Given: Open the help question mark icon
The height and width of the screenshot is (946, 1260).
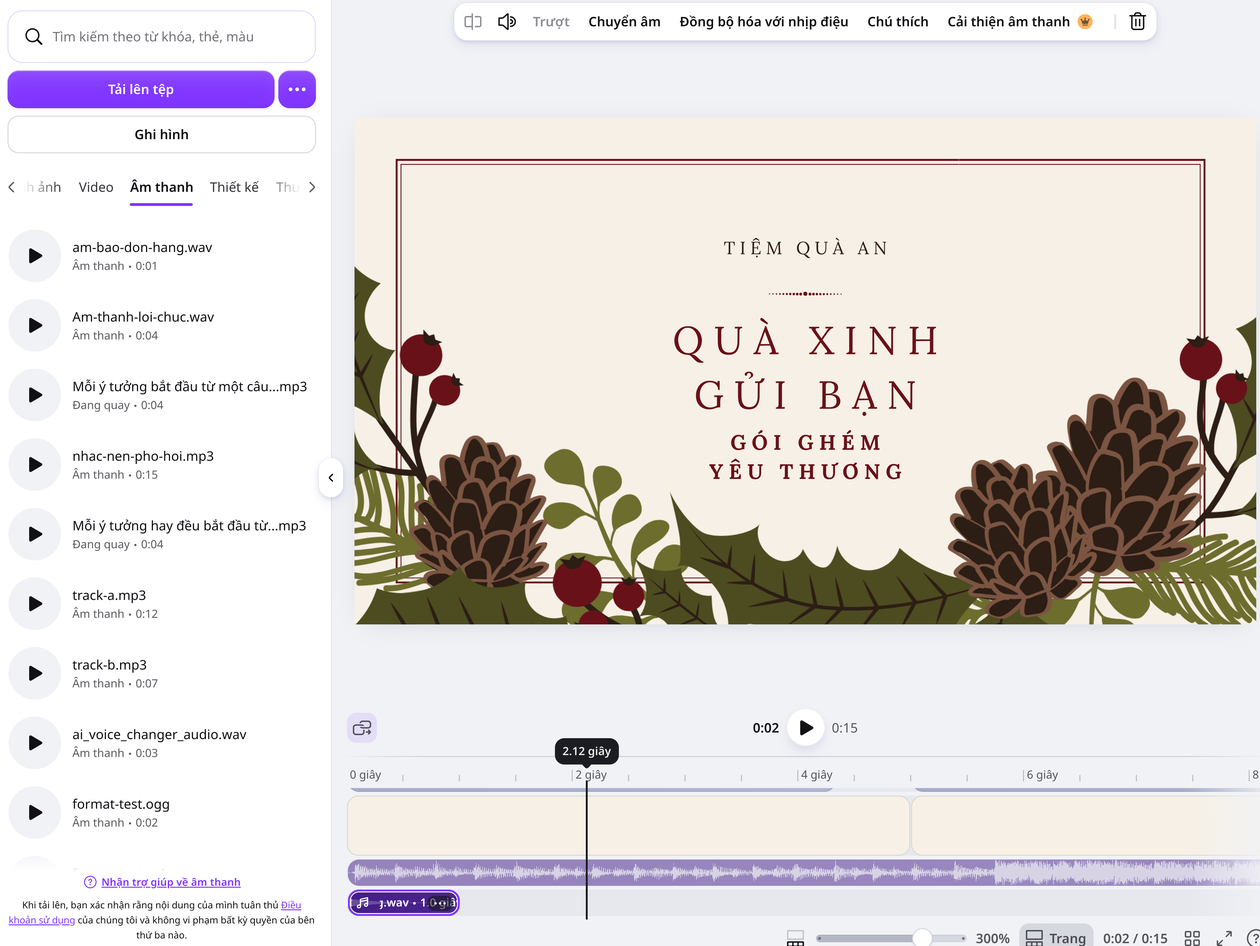Looking at the screenshot, I should point(1254,938).
